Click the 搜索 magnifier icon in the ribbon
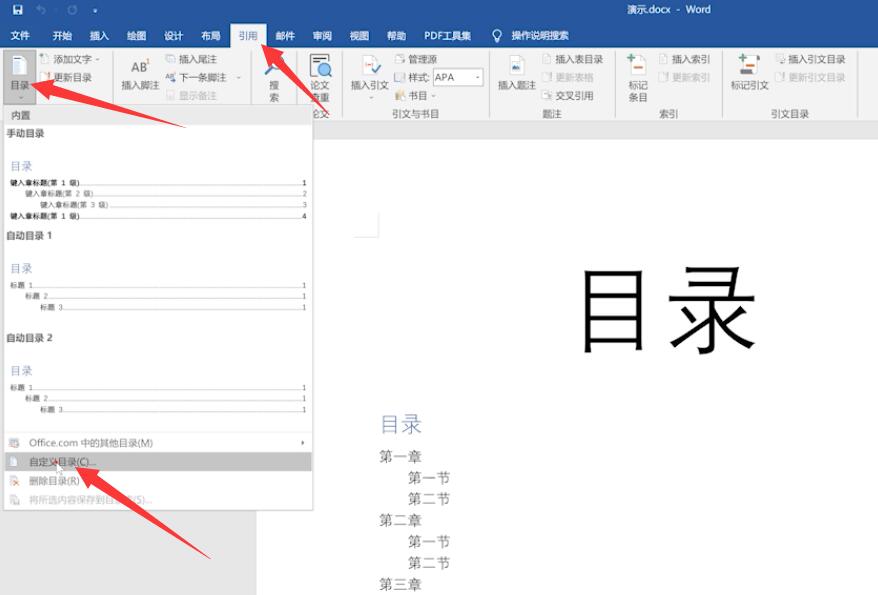 [x=274, y=67]
